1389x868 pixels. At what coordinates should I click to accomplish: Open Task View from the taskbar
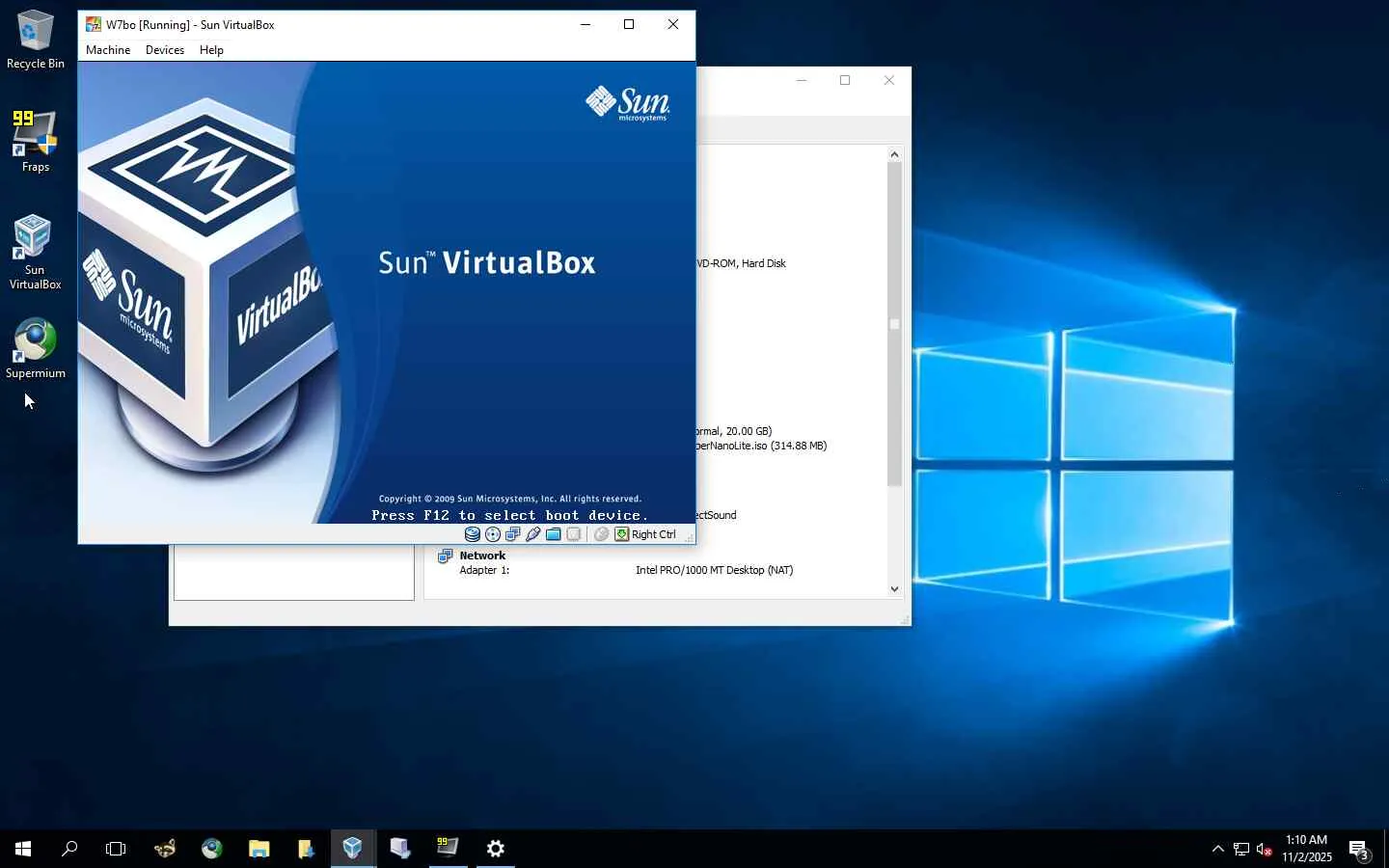116,849
